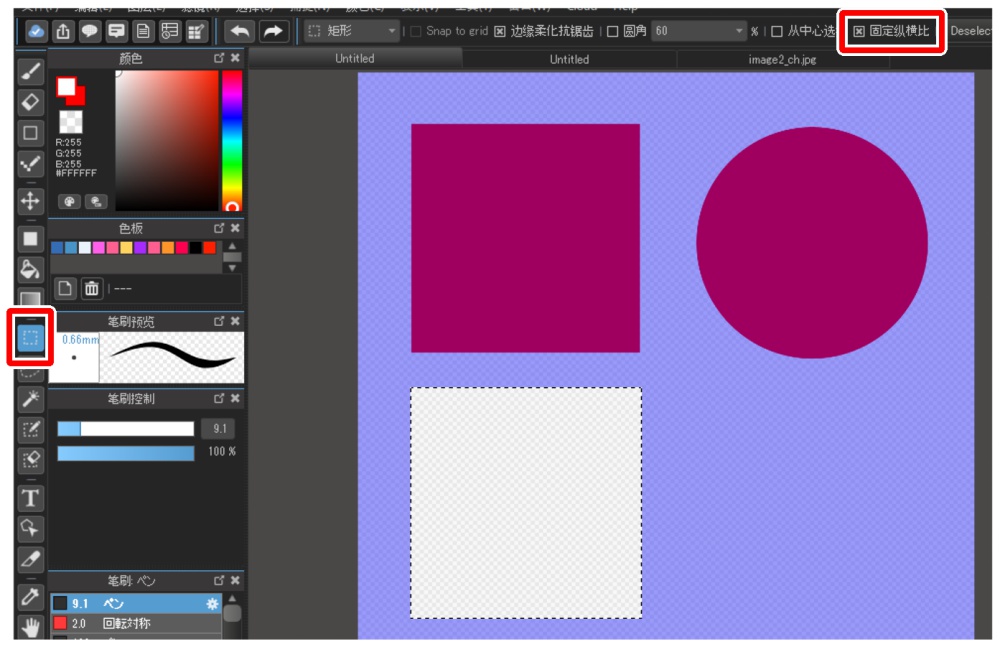Select the Magic Wand selection tool
The height and width of the screenshot is (647, 1000).
pyautogui.click(x=31, y=402)
